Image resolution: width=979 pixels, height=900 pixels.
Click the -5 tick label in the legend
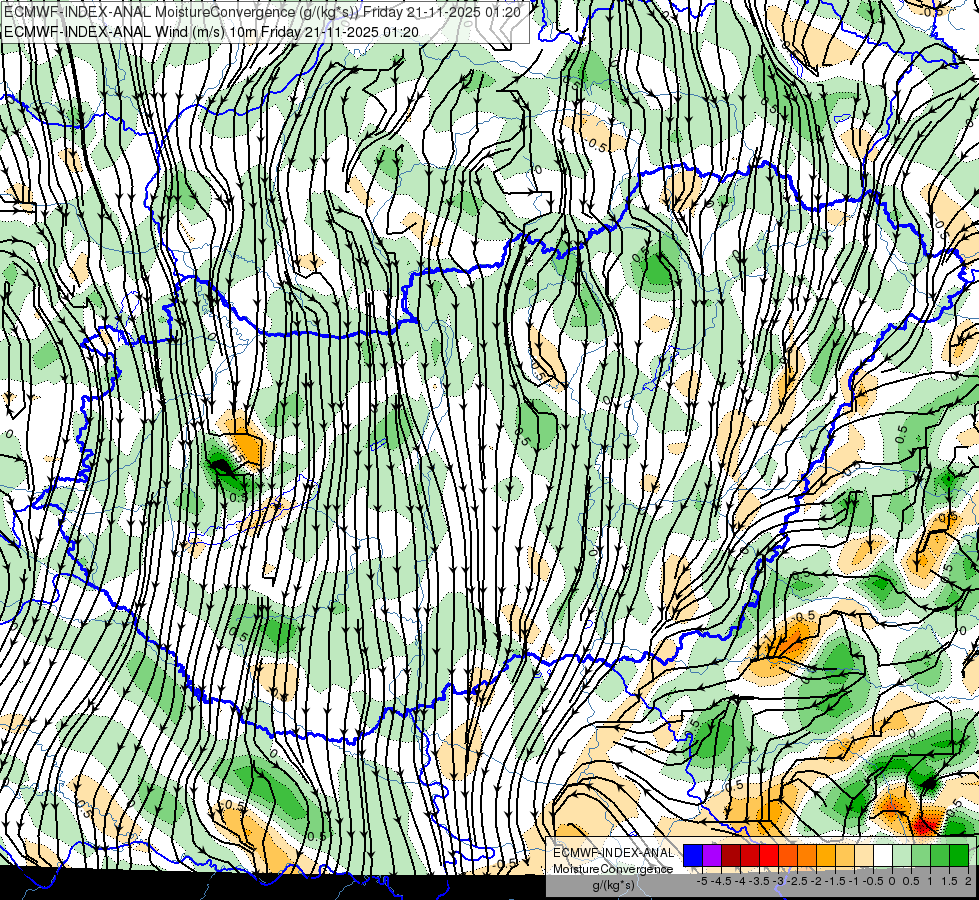(702, 881)
